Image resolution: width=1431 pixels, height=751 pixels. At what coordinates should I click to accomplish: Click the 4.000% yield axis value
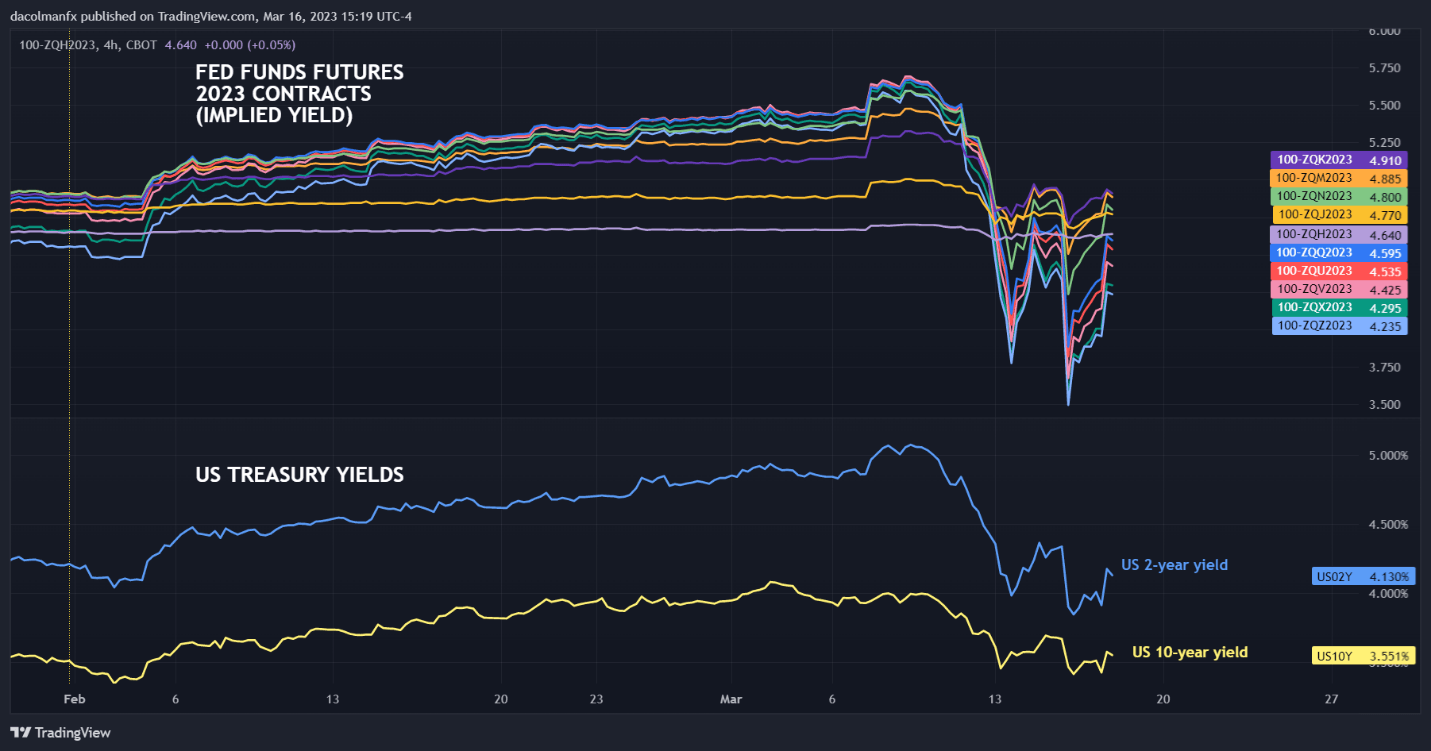tap(1389, 594)
